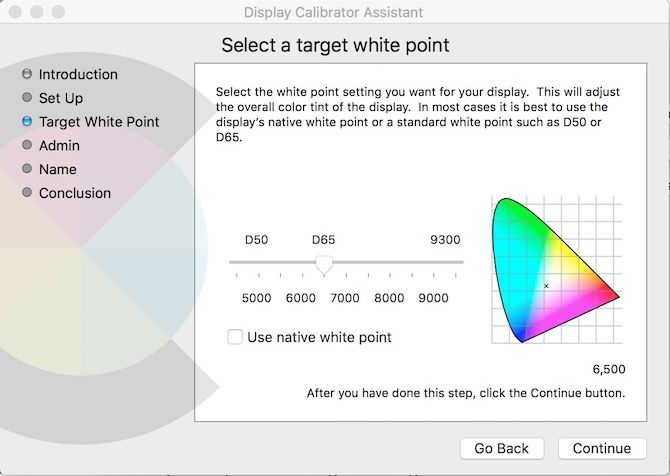The width and height of the screenshot is (670, 476).
Task: Click the Introduction step bullet
Action: point(27,75)
